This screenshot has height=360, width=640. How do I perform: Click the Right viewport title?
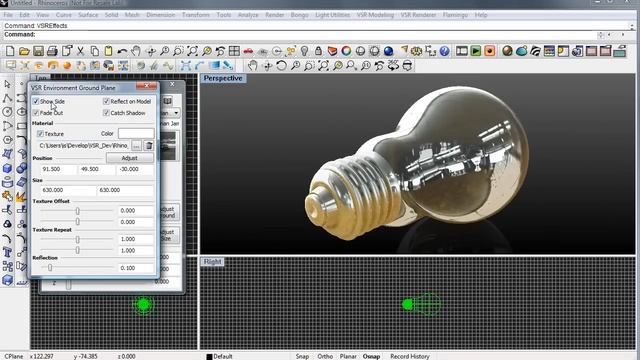pos(212,262)
